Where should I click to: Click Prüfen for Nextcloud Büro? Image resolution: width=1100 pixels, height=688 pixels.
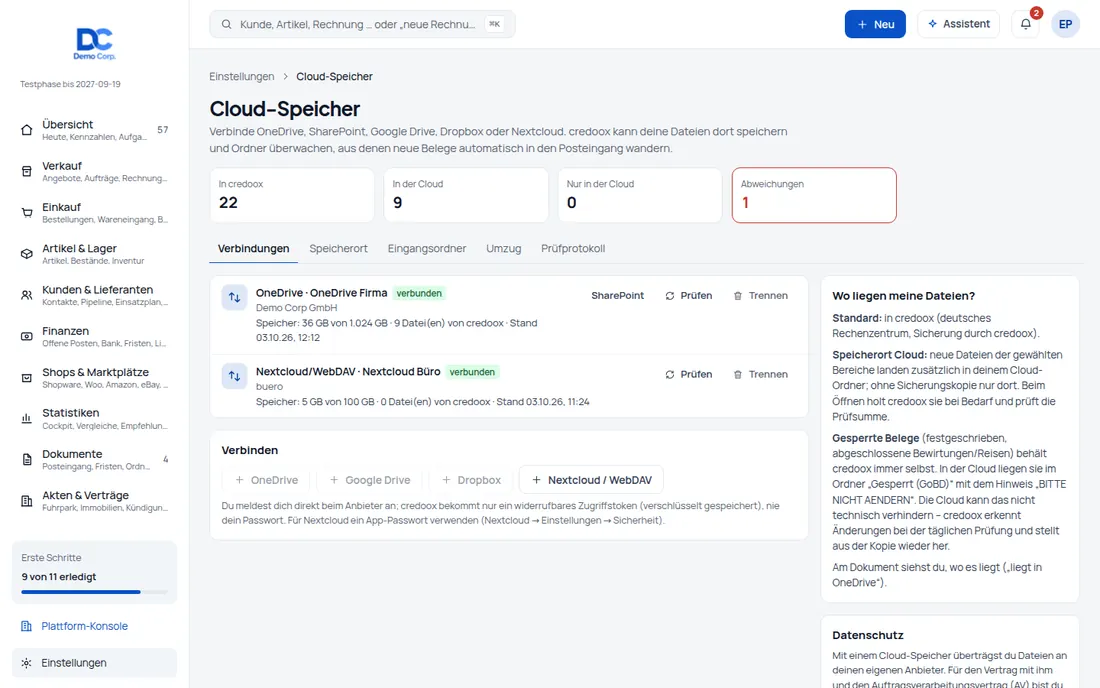point(688,375)
